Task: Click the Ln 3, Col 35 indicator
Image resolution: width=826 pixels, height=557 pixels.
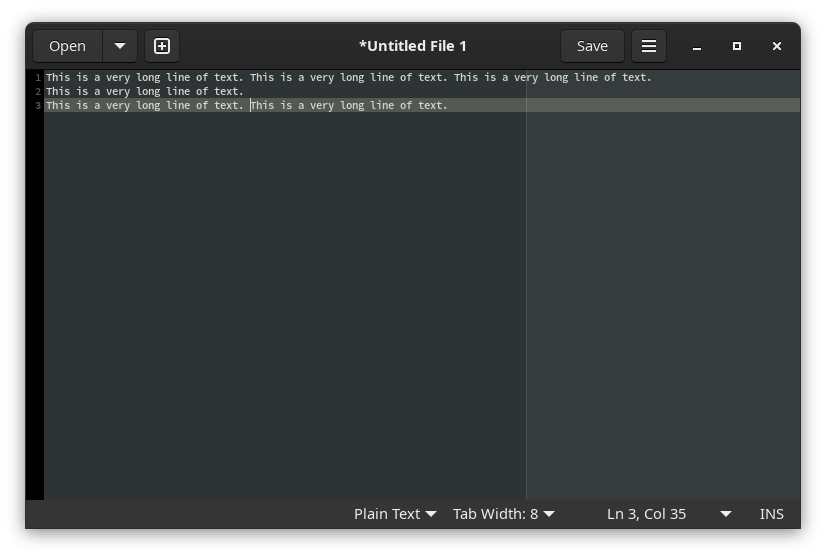Action: coord(646,514)
